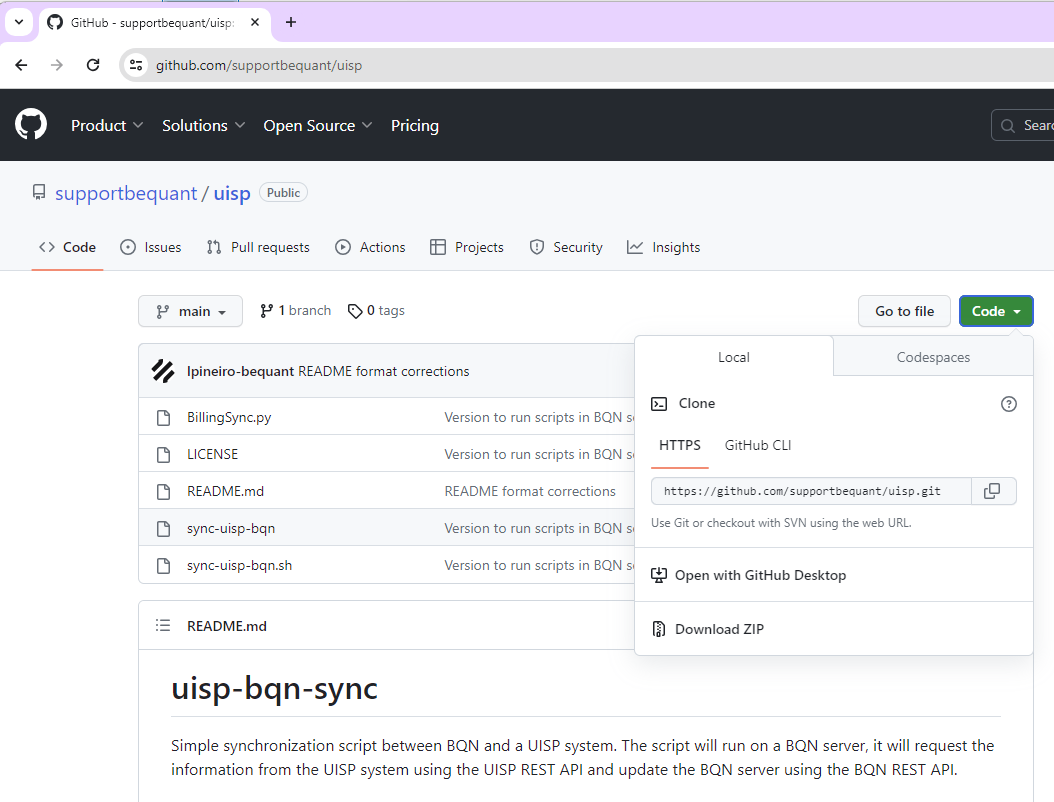Screen dimensions: 1054x802
Task: Open the main branch selector dropdown
Action: 190,311
